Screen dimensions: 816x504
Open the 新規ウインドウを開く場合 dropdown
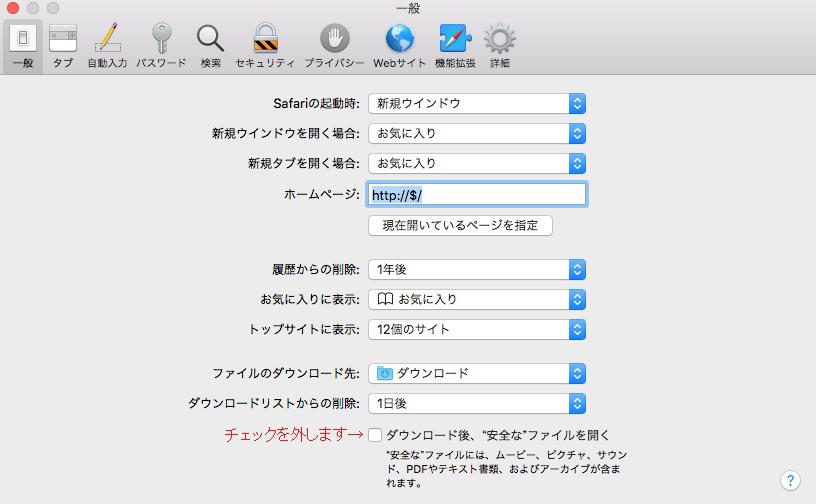[477, 133]
